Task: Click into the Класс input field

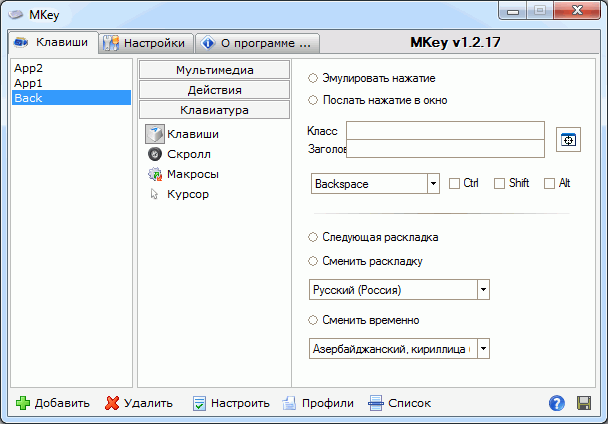Action: tap(445, 131)
